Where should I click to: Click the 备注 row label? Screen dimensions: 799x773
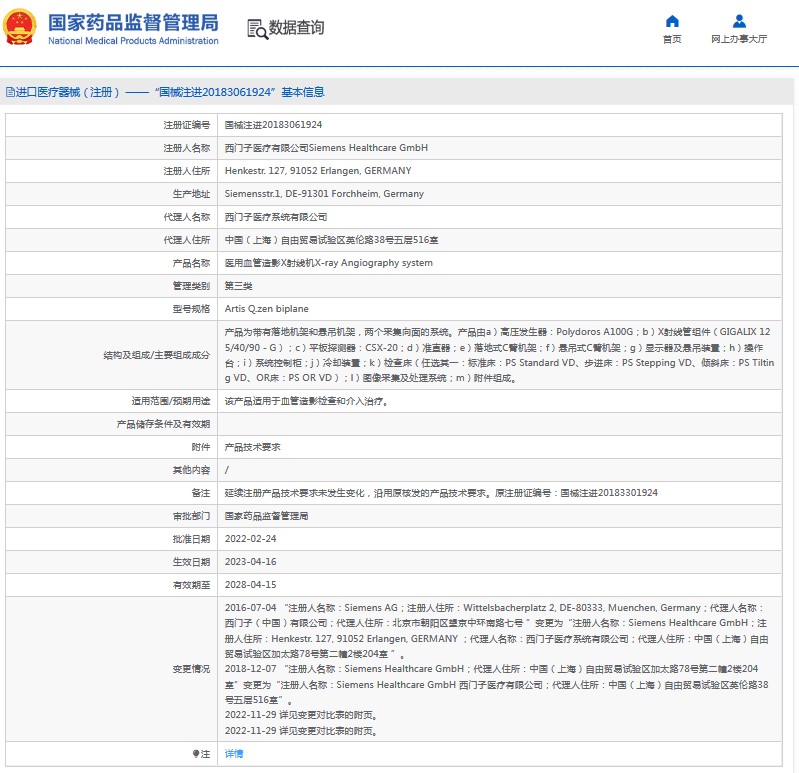click(200, 493)
